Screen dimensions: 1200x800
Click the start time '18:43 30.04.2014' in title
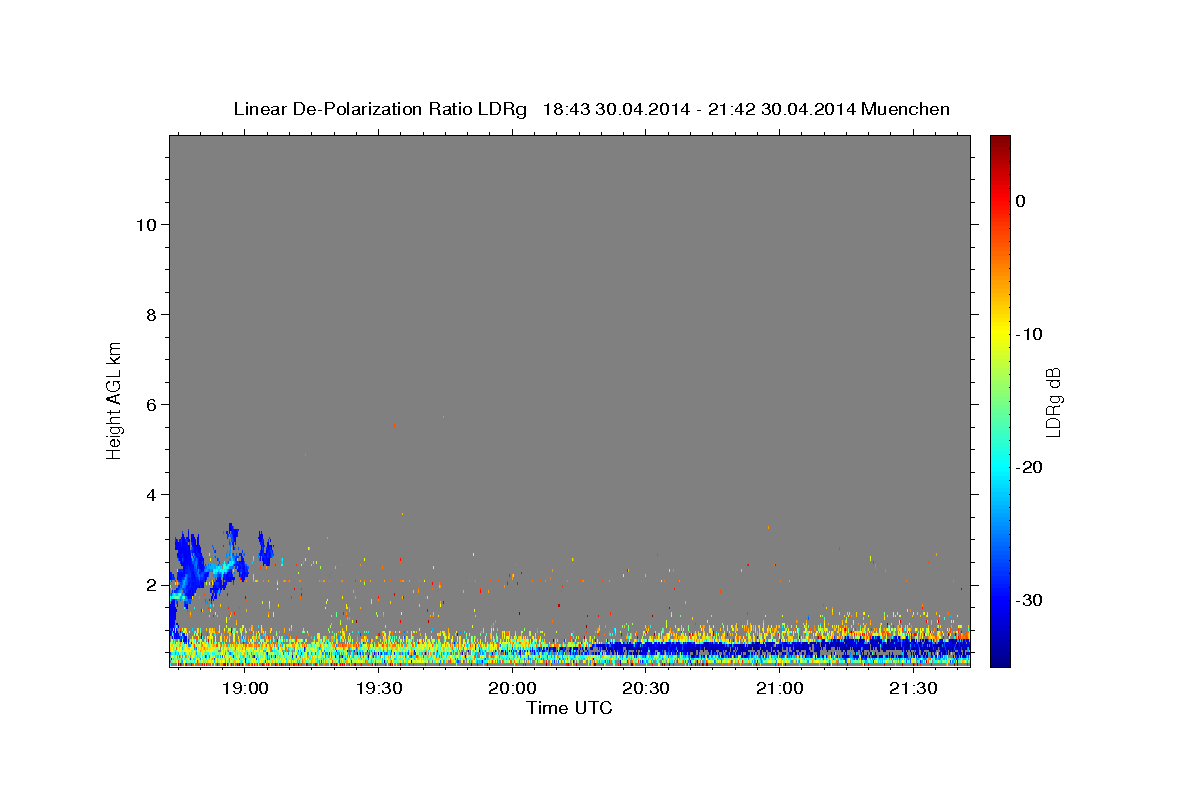[616, 109]
